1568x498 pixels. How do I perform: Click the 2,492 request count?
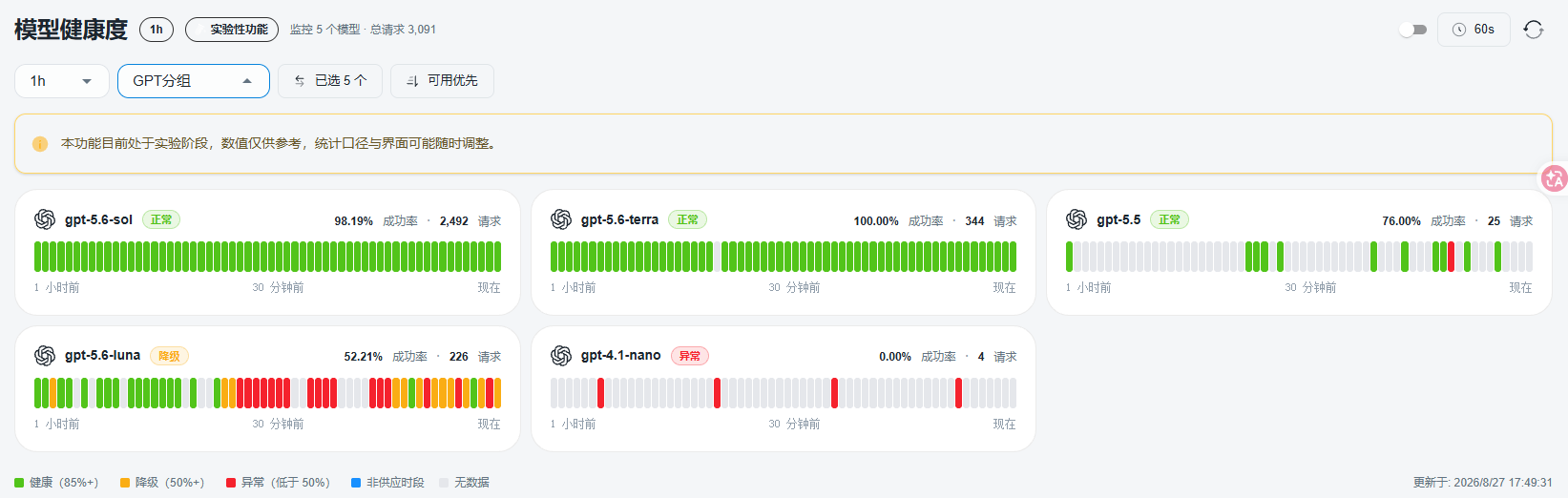pyautogui.click(x=454, y=221)
